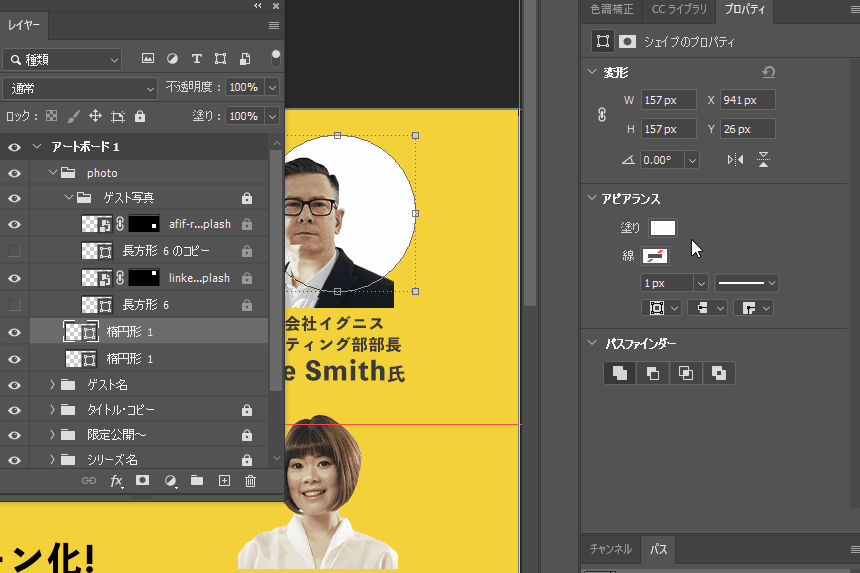Add a layer mask
This screenshot has width=860, height=573.
(x=143, y=480)
